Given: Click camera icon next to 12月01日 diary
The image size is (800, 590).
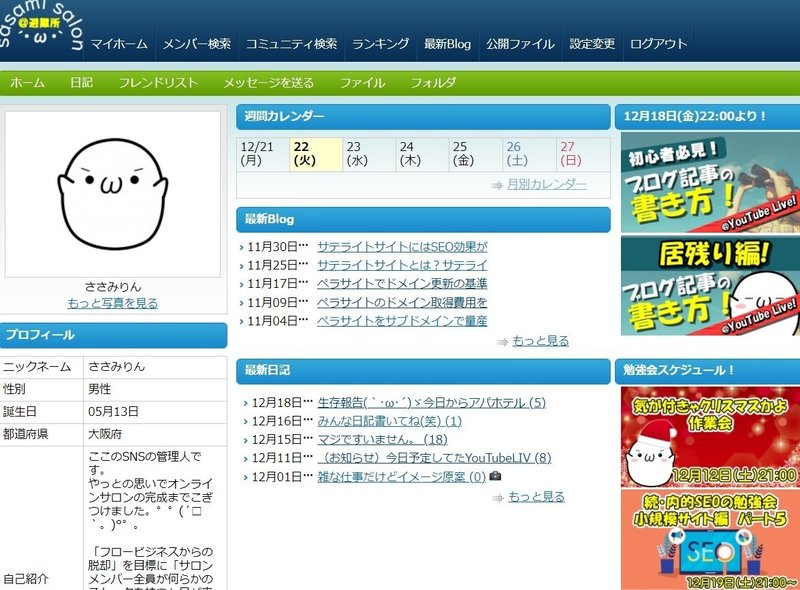Looking at the screenshot, I should click(x=495, y=476).
